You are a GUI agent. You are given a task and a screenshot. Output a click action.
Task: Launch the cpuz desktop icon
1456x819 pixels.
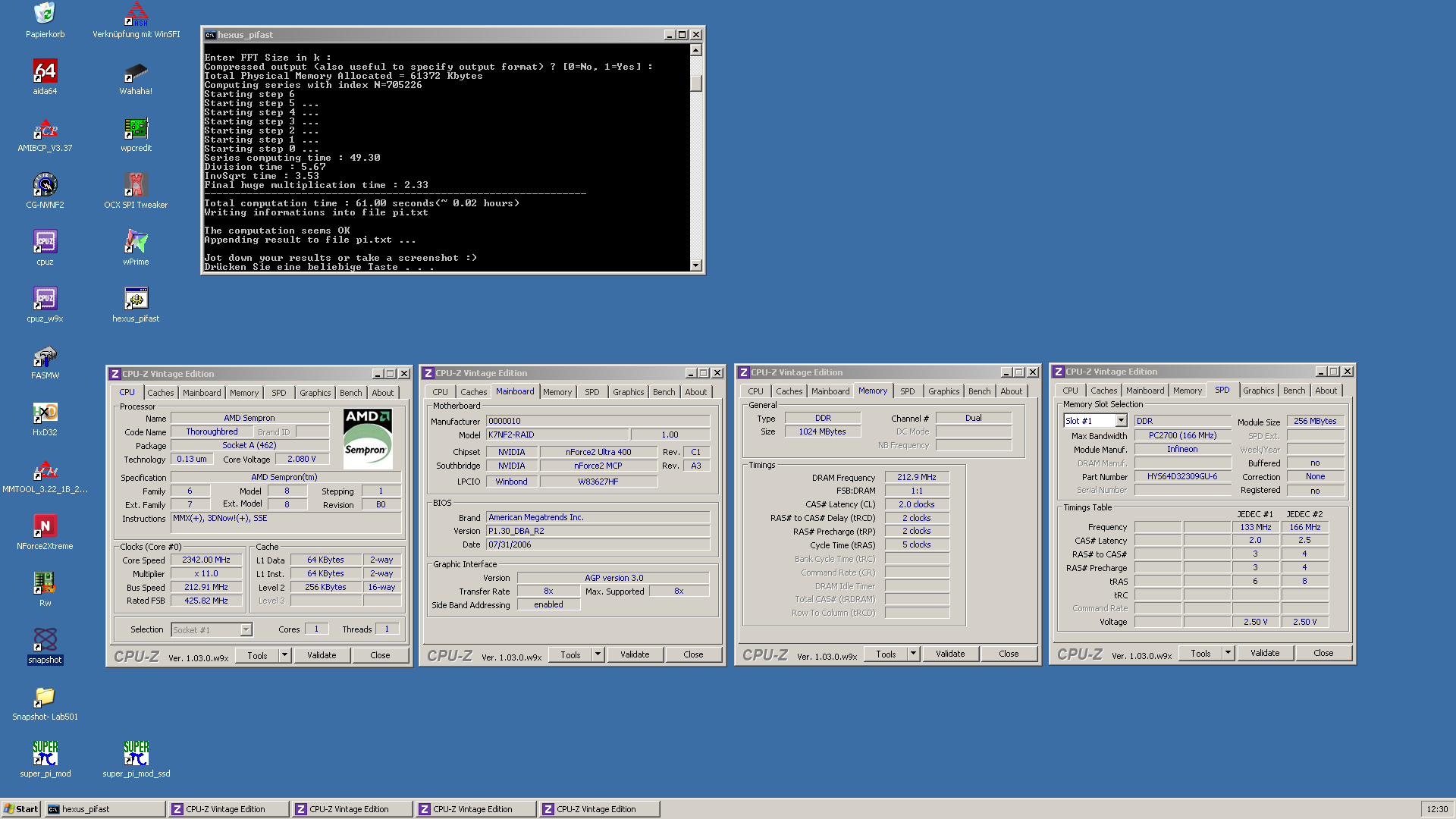point(45,241)
